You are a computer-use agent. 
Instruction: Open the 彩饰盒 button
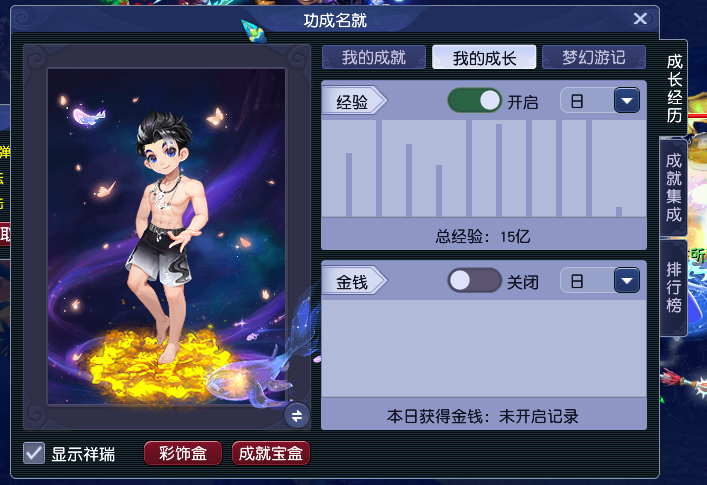[x=183, y=453]
